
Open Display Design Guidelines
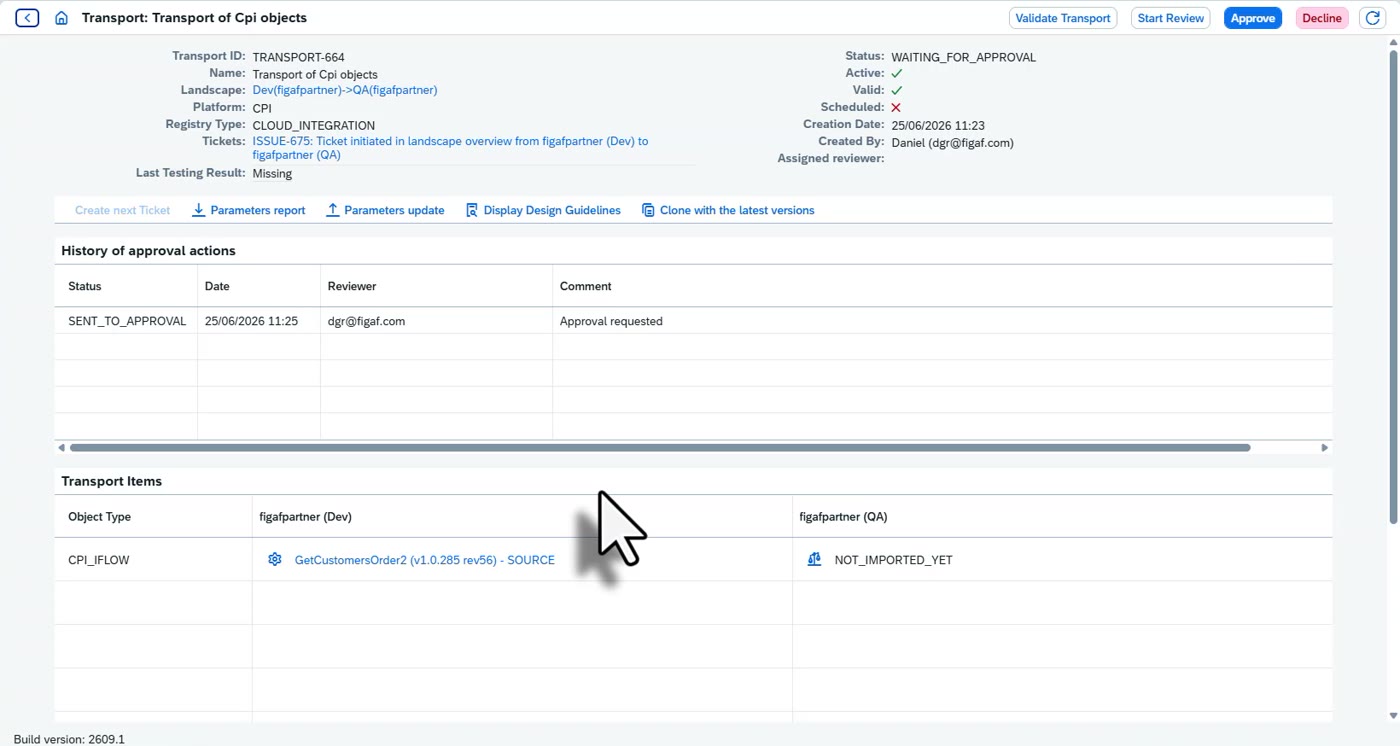pos(543,210)
